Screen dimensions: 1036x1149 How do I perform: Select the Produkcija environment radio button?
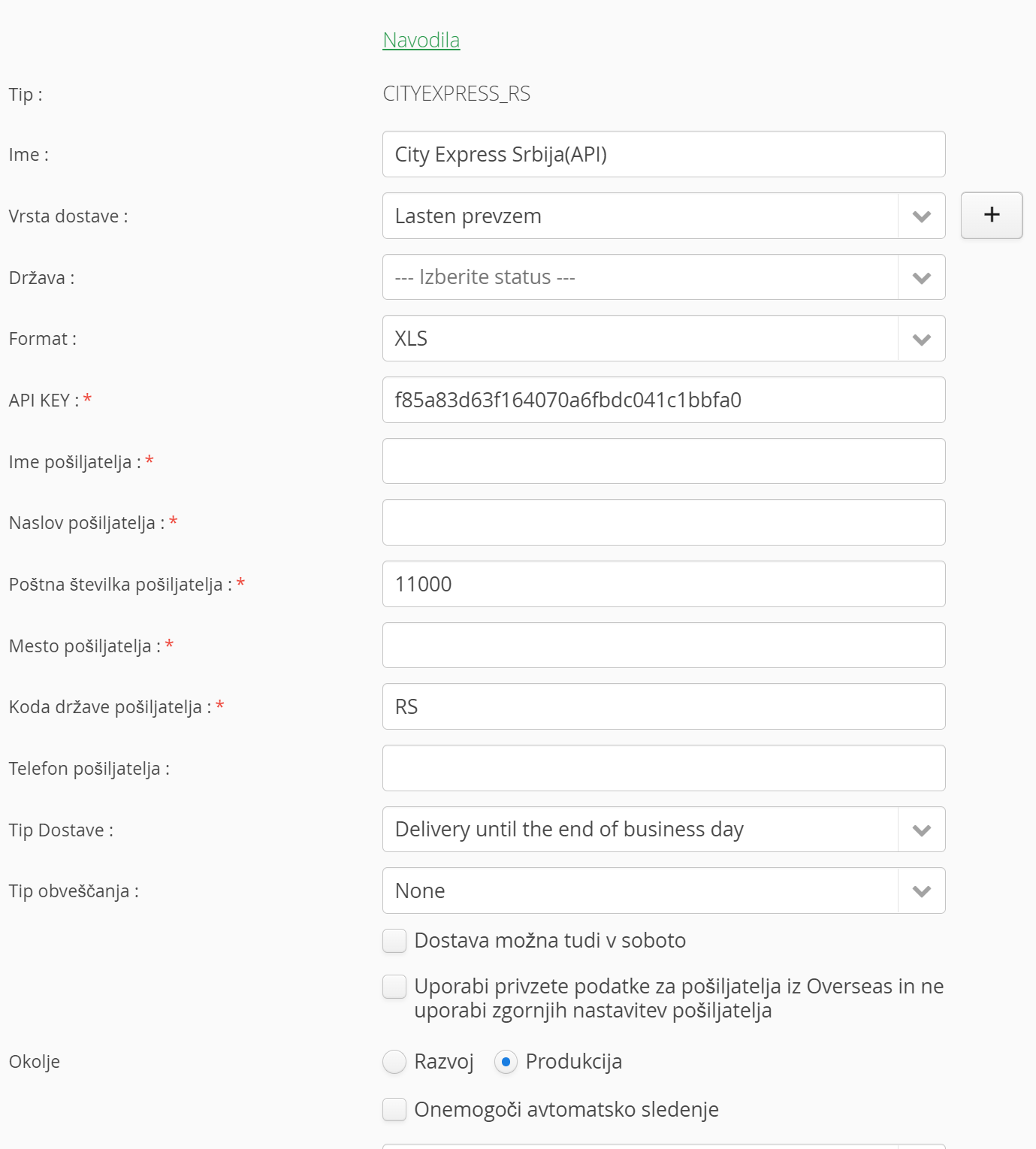pos(506,1062)
